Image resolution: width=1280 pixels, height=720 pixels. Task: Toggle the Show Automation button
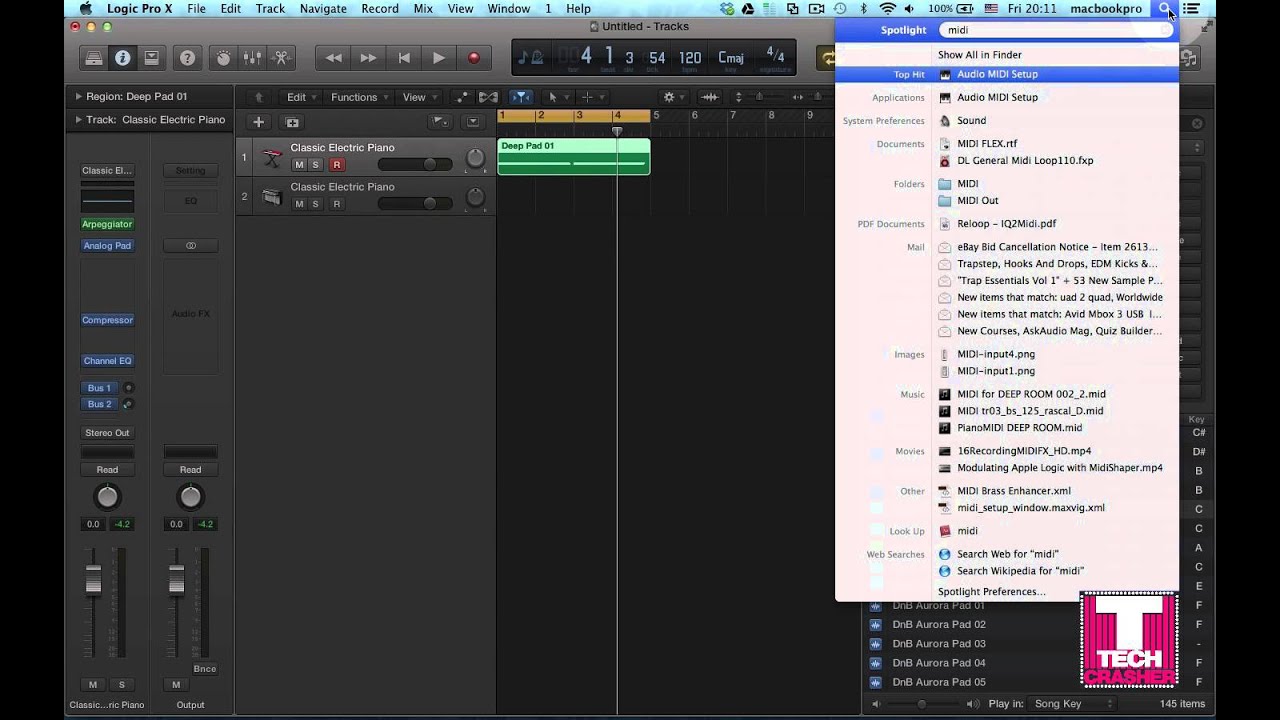[461, 97]
